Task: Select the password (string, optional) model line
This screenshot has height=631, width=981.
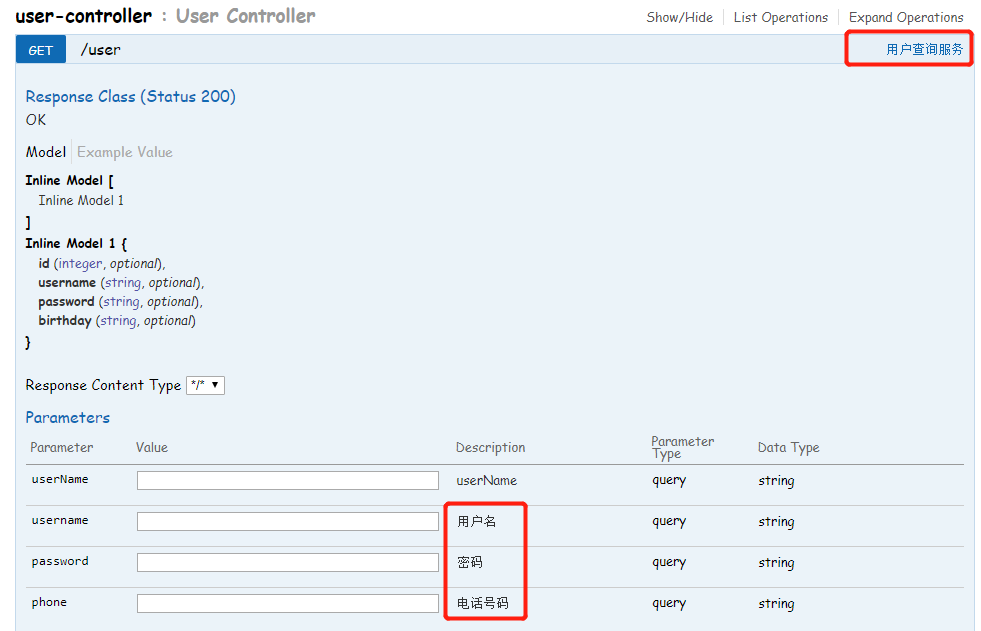Action: tap(121, 301)
